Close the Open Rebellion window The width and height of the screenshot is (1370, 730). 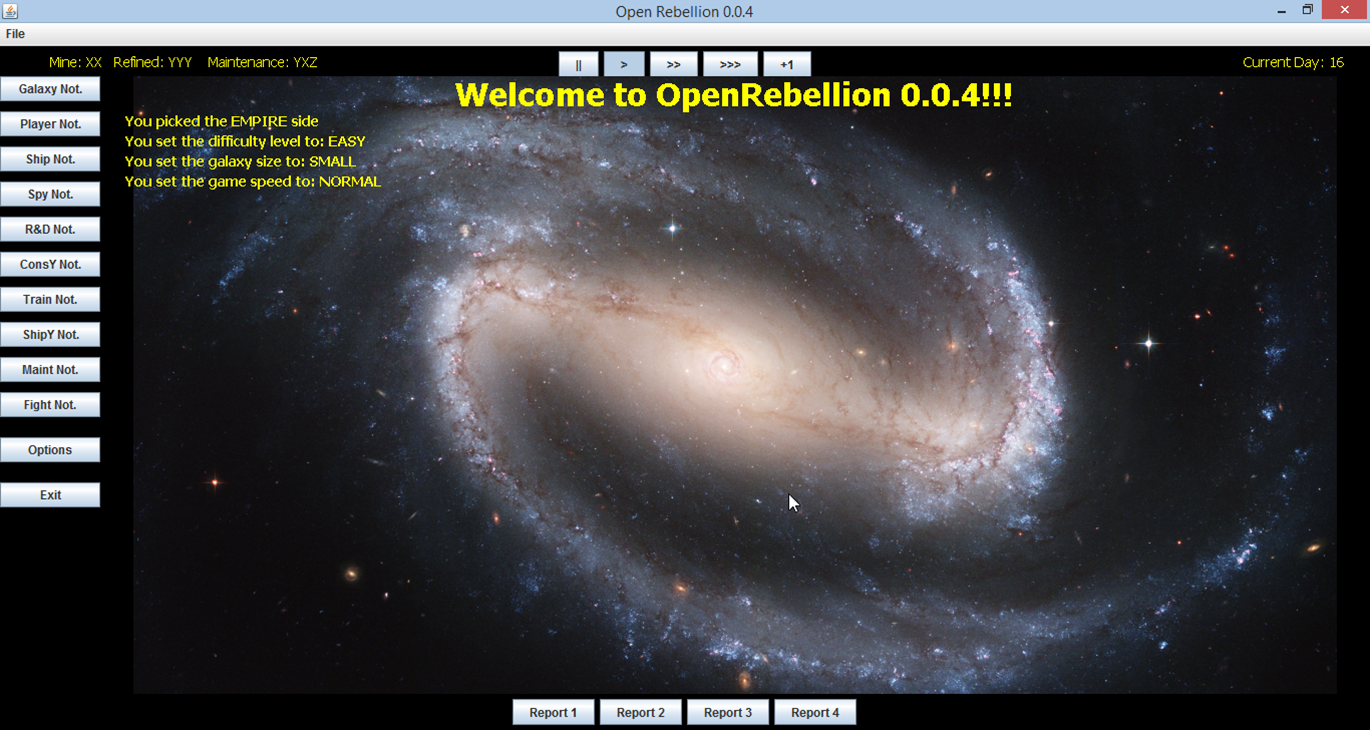coord(1345,10)
